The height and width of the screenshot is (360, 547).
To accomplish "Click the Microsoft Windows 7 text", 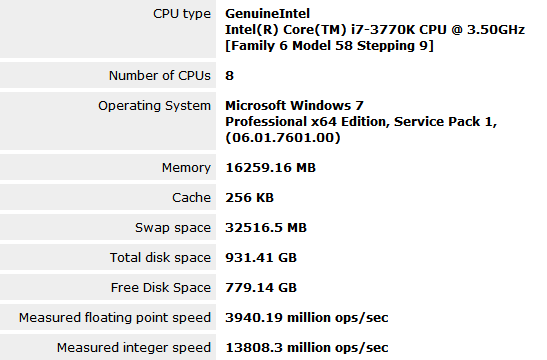I will pos(294,105).
